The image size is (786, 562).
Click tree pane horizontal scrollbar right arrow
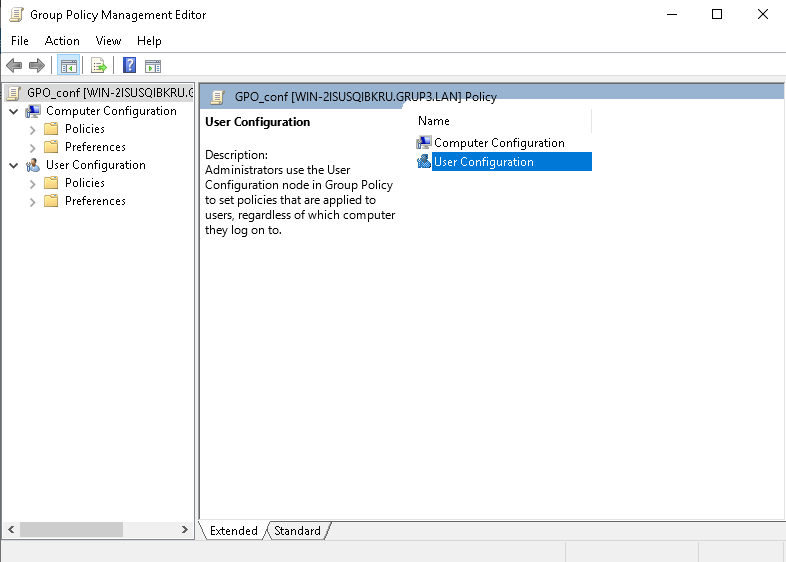pos(185,529)
